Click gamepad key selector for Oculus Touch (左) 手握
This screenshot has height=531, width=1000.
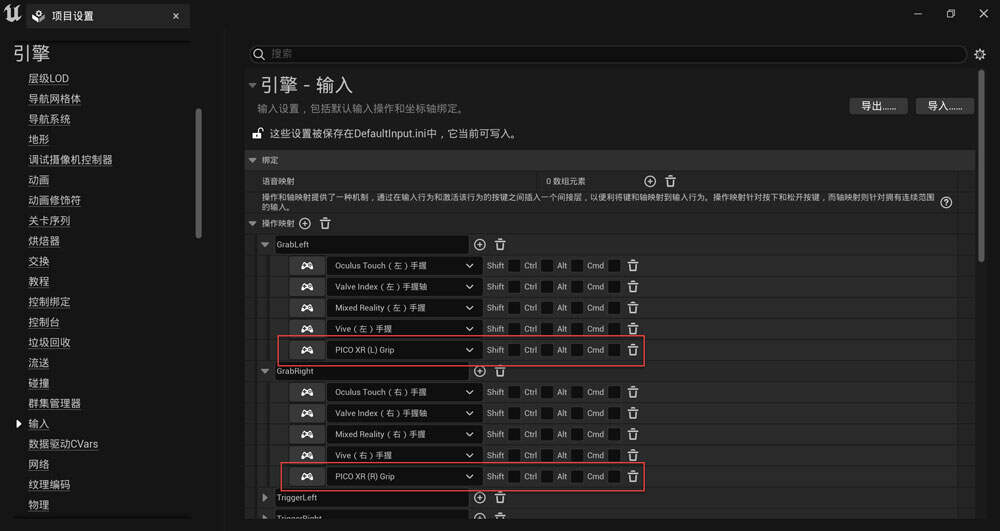tap(307, 266)
